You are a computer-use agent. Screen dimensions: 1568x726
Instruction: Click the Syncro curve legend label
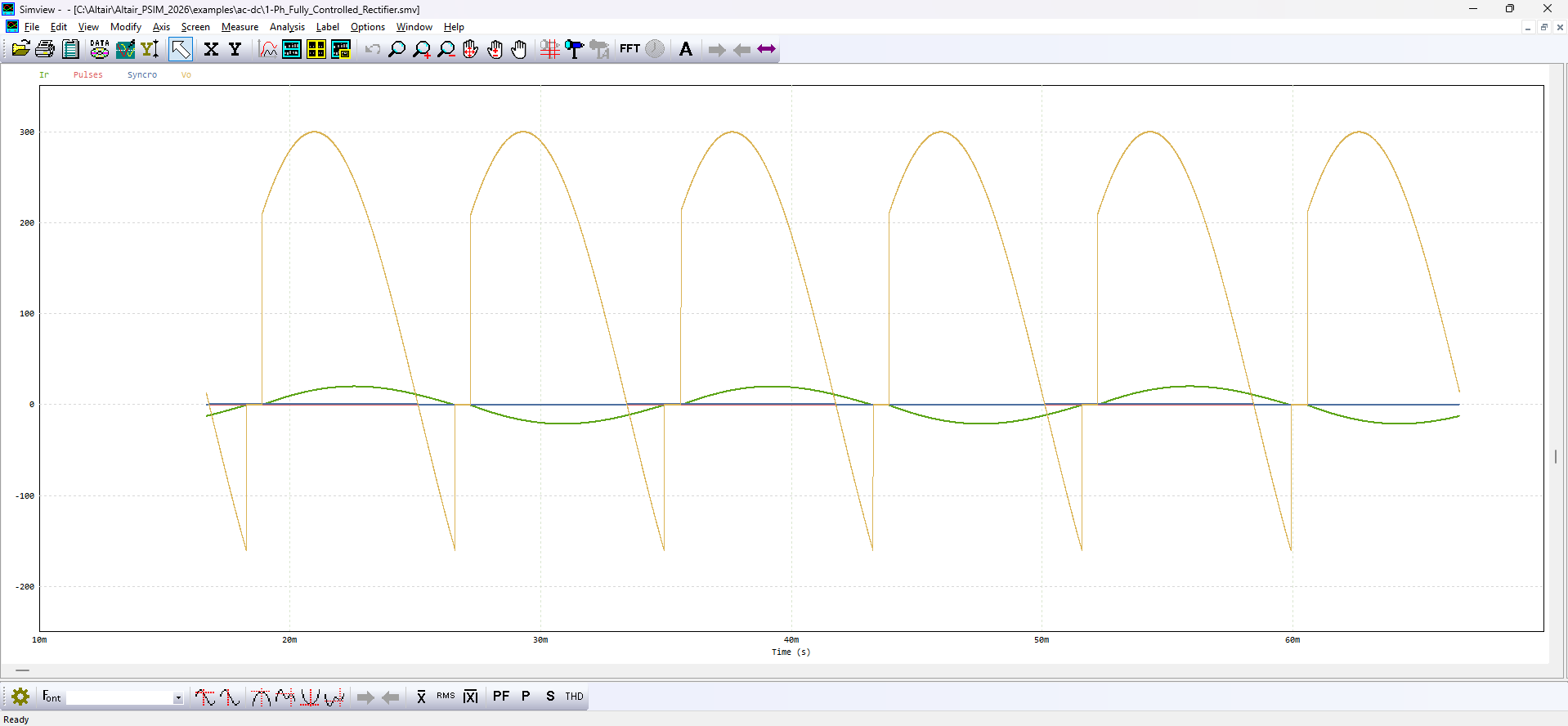coord(141,75)
